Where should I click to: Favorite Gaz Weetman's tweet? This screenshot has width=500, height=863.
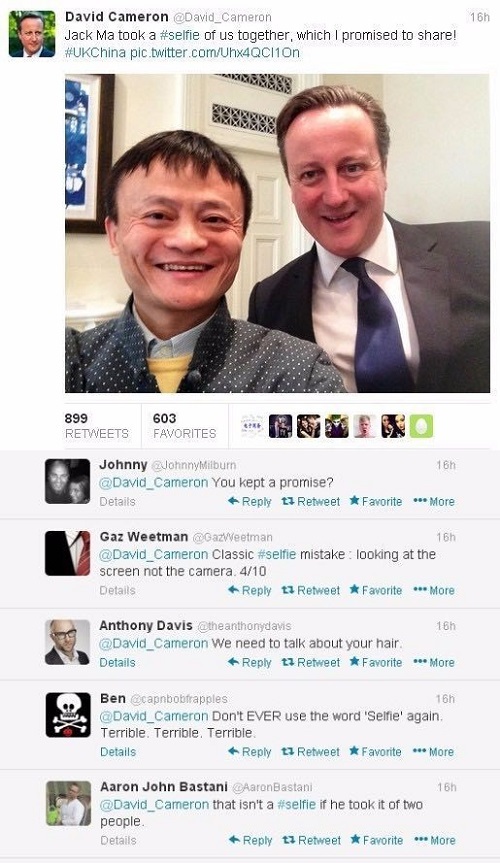376,590
